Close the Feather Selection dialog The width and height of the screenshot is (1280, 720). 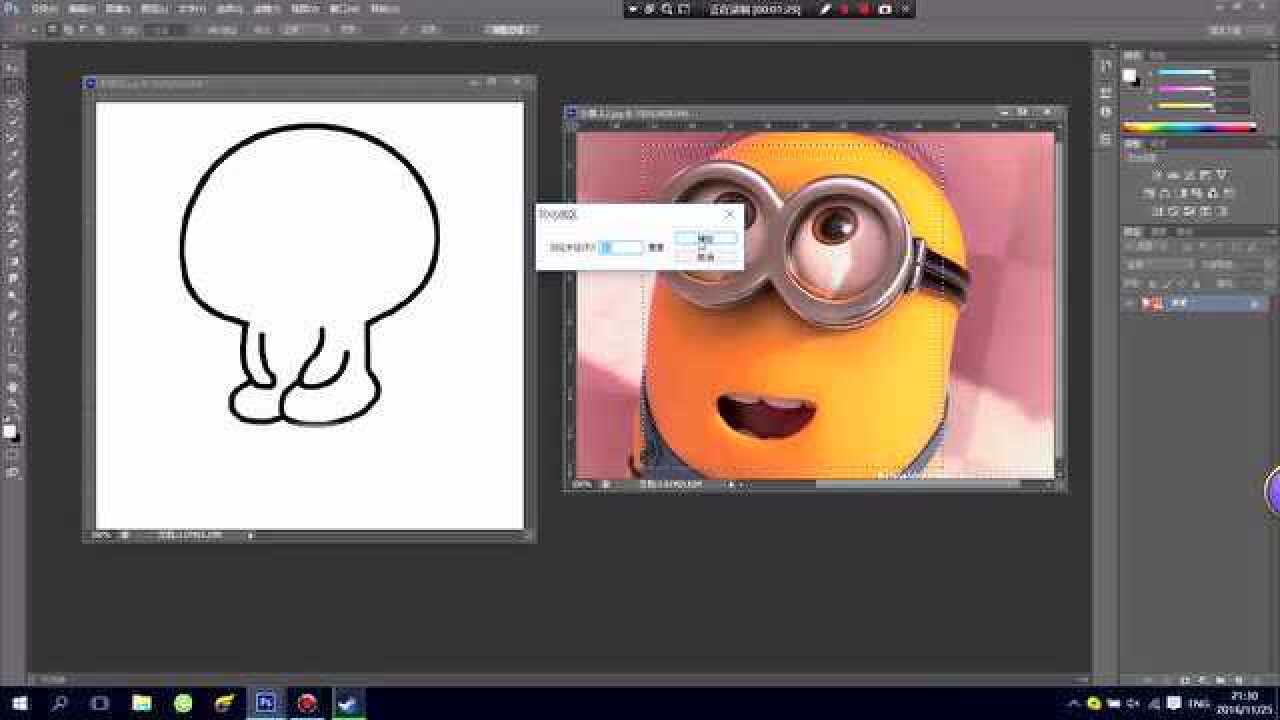pyautogui.click(x=729, y=214)
